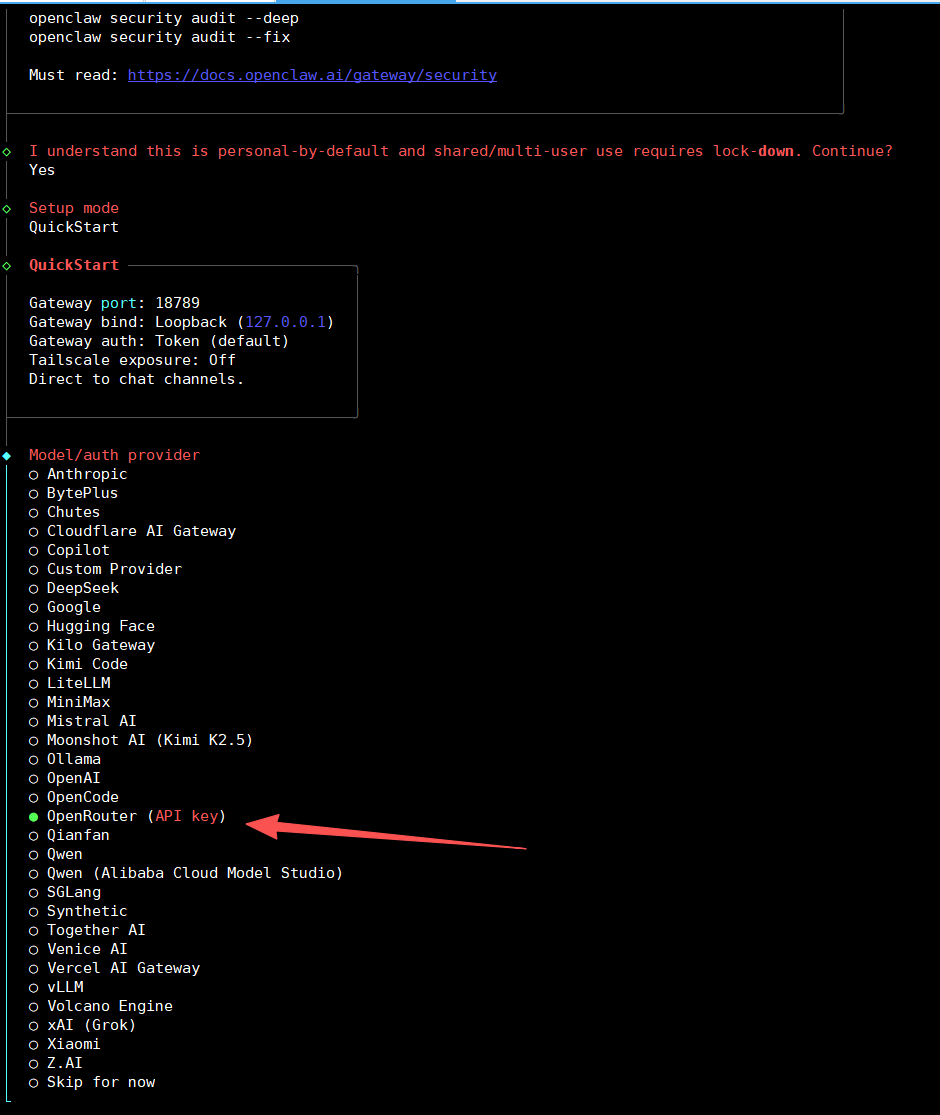Select the Kilo Gateway option

(92, 646)
